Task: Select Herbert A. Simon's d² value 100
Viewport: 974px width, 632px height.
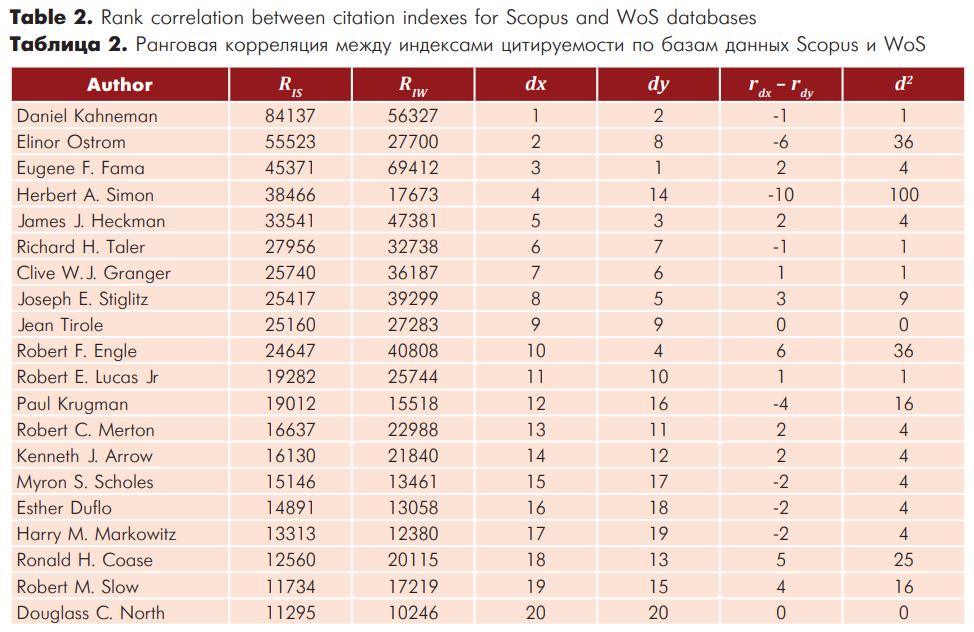Action: pyautogui.click(x=903, y=195)
